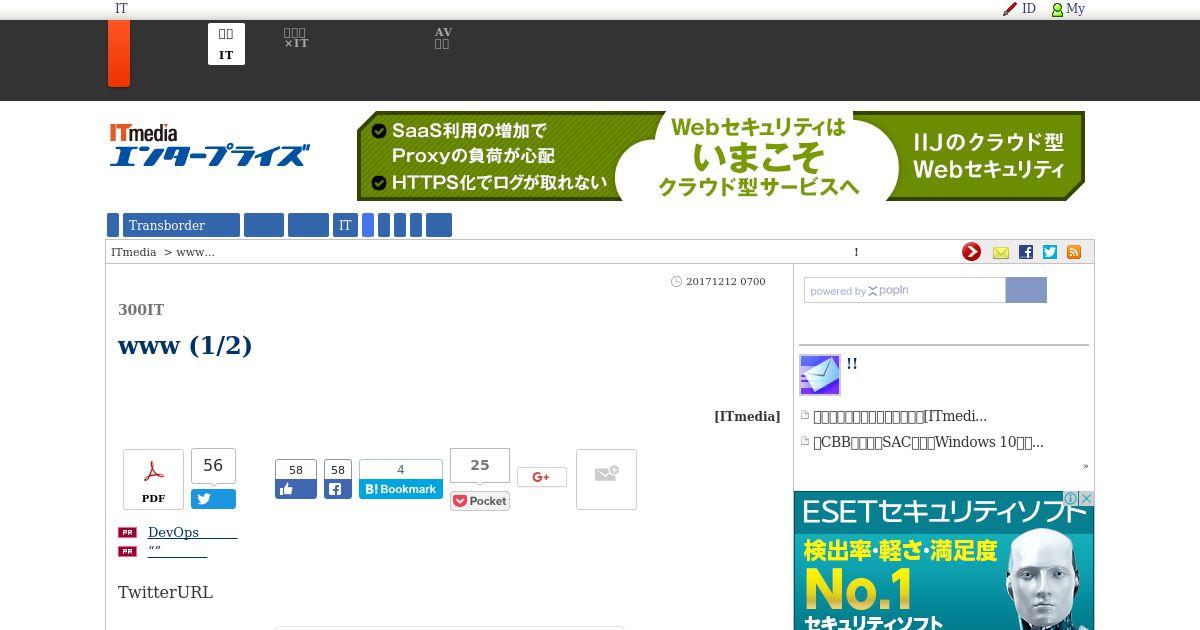
Task: Click the » more link in sidebar
Action: pyautogui.click(x=1085, y=466)
